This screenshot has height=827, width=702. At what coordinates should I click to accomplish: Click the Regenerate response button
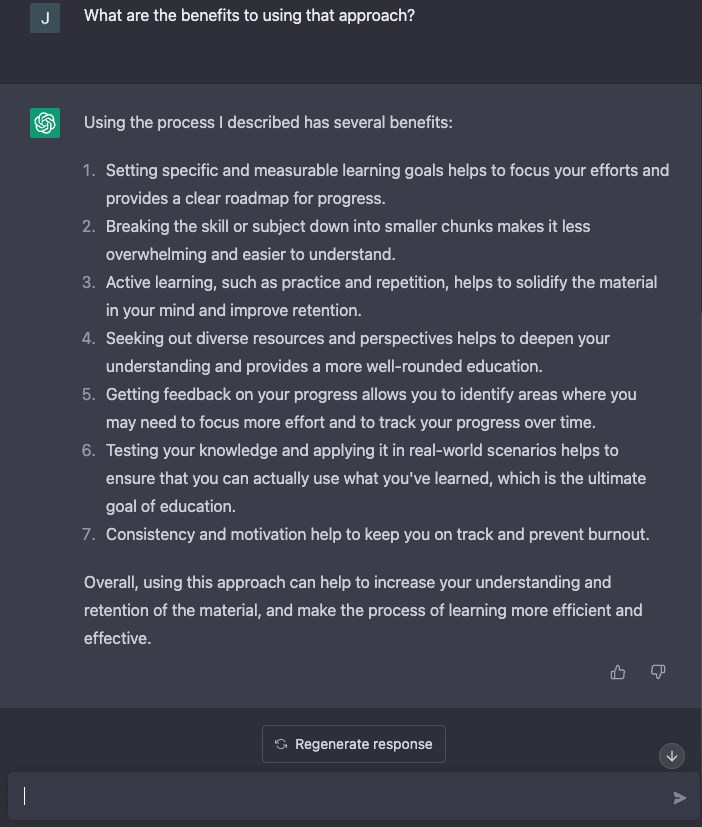tap(354, 744)
